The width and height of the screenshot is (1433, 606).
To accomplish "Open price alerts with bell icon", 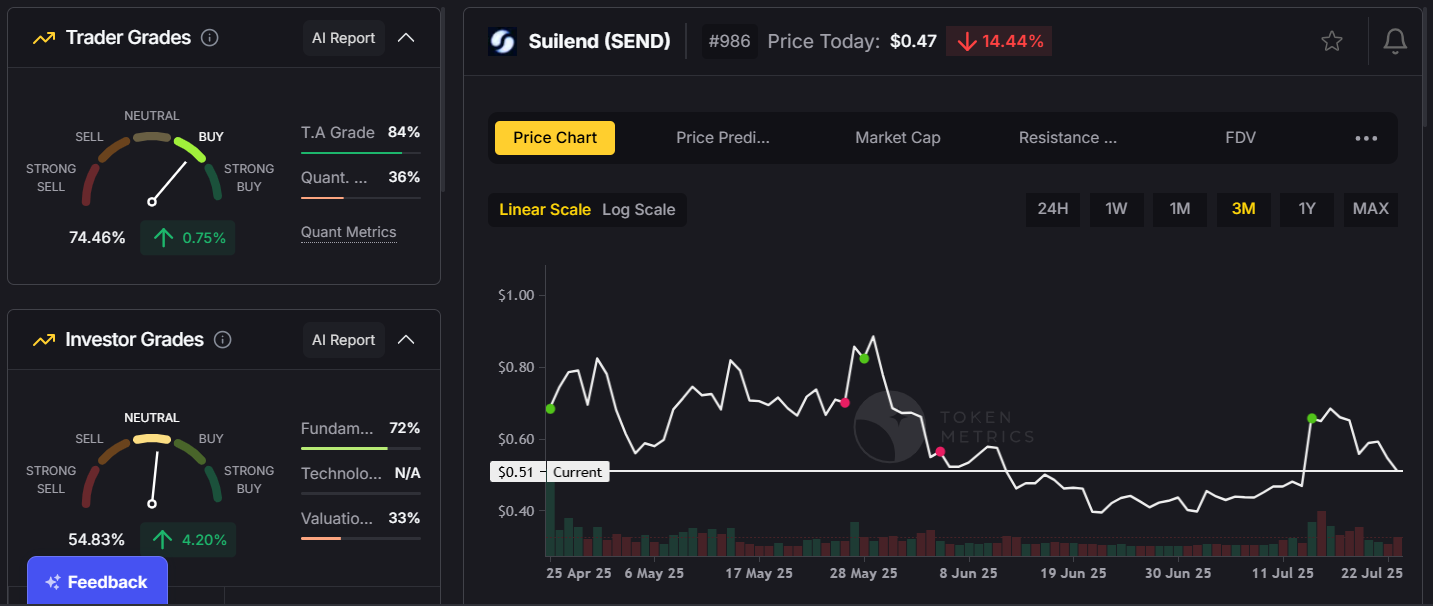I will (1395, 41).
